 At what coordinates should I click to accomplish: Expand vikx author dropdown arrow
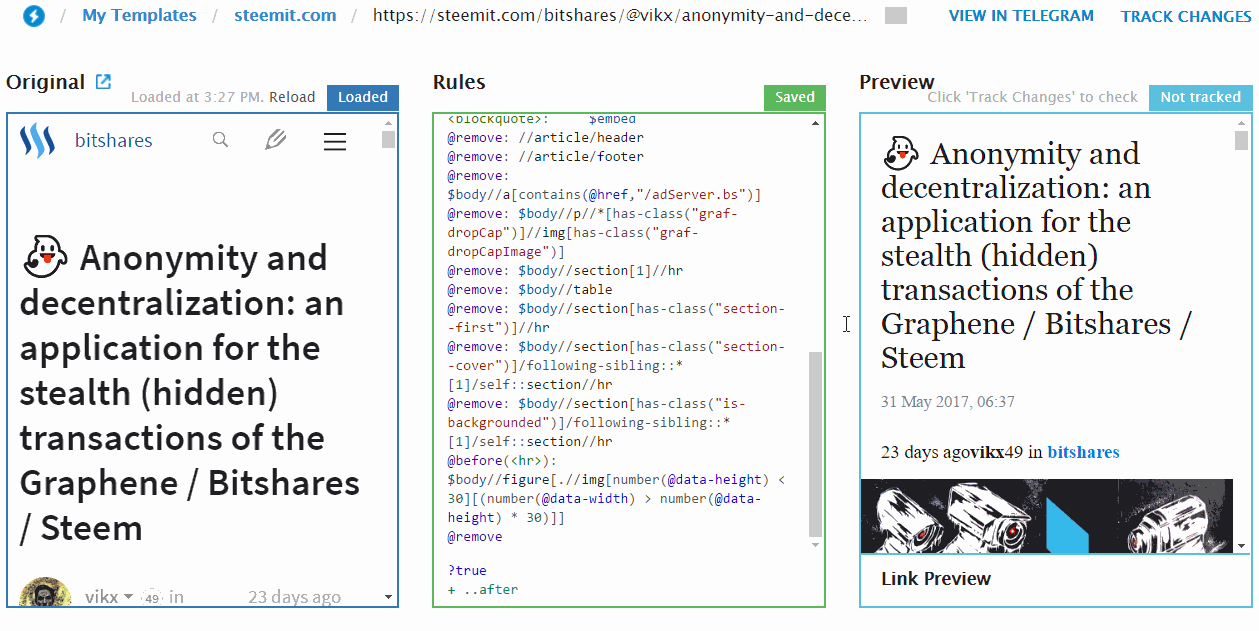[128, 597]
